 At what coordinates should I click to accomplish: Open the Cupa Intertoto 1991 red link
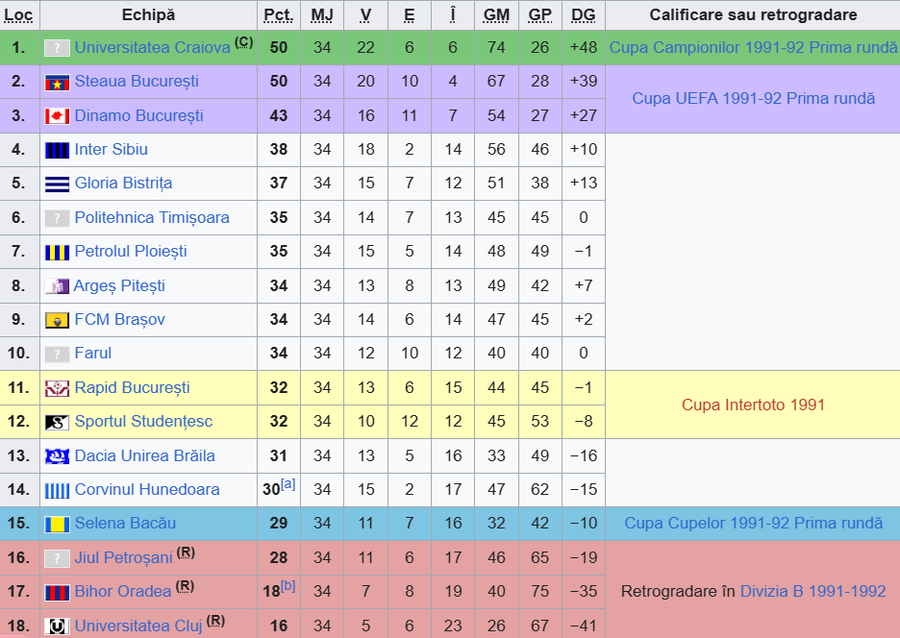[753, 405]
